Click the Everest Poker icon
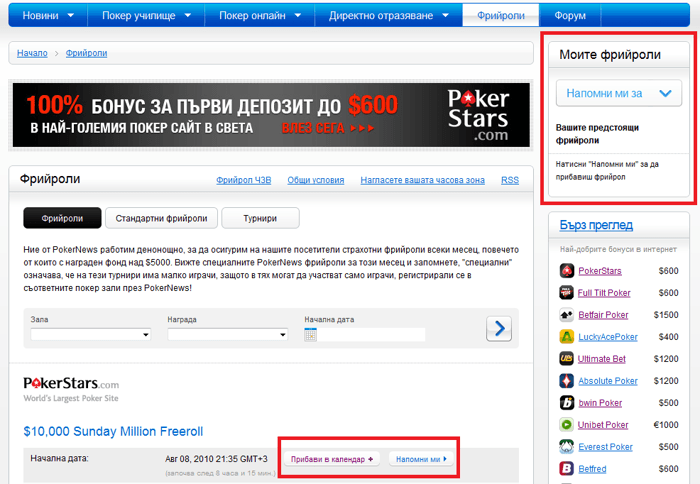Viewport: 700px width, 484px height. pyautogui.click(x=567, y=446)
